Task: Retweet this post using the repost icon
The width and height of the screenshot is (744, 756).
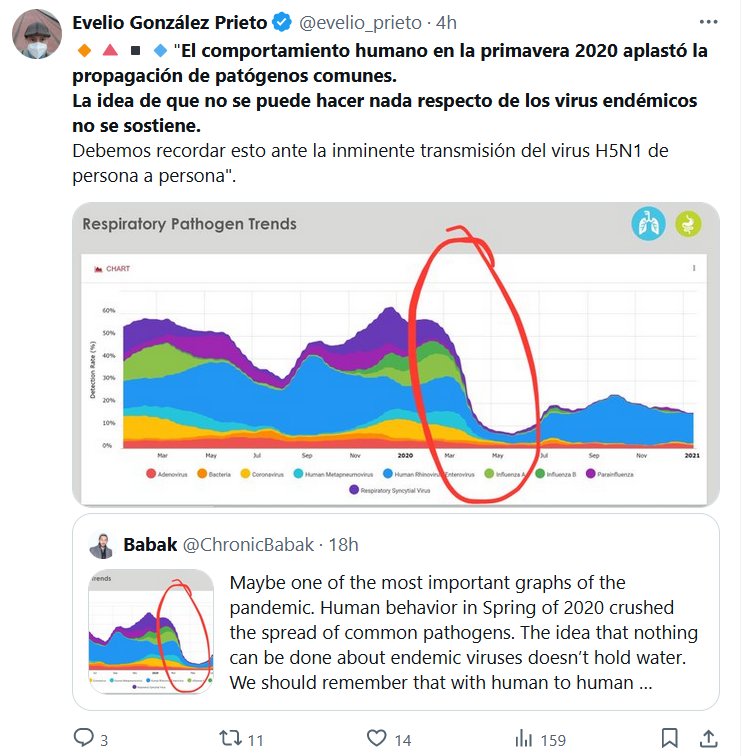Action: click(x=229, y=739)
